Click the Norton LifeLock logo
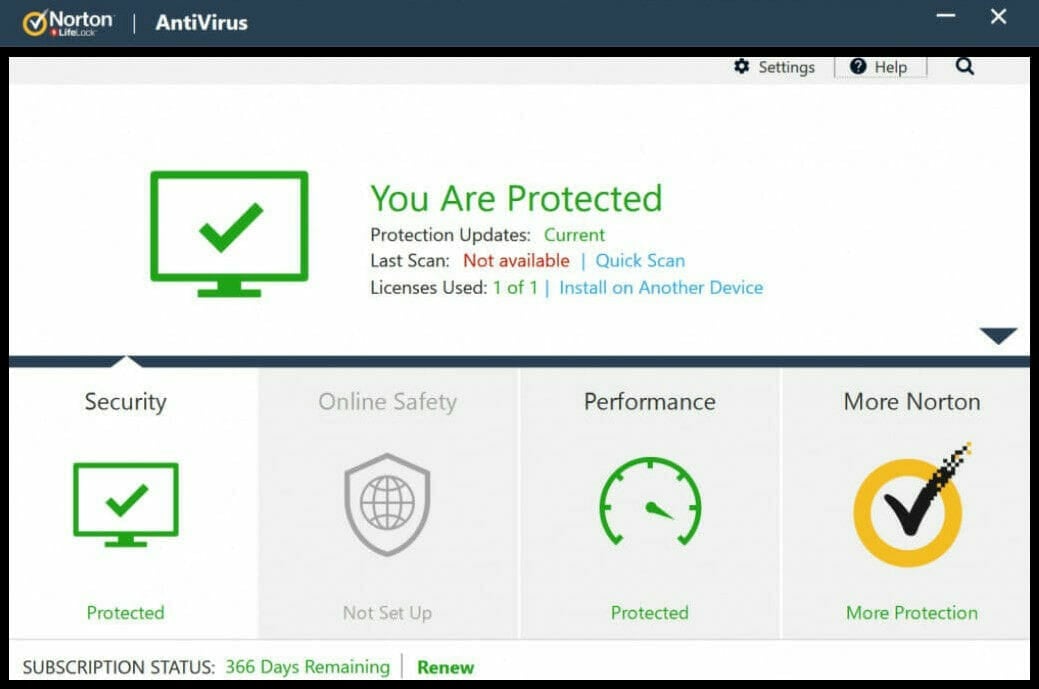Viewport: 1039px width, 689px height. point(68,23)
